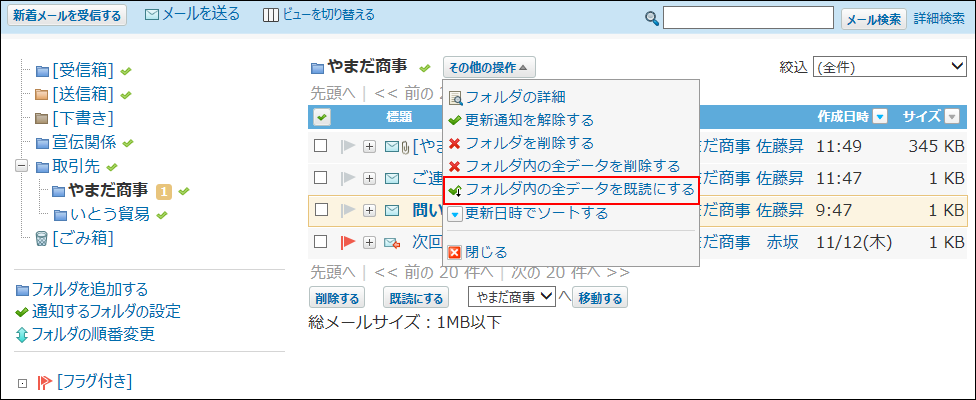The image size is (976, 400).
Task: Open 通知するフォルダの設定 link
Action: (x=106, y=311)
